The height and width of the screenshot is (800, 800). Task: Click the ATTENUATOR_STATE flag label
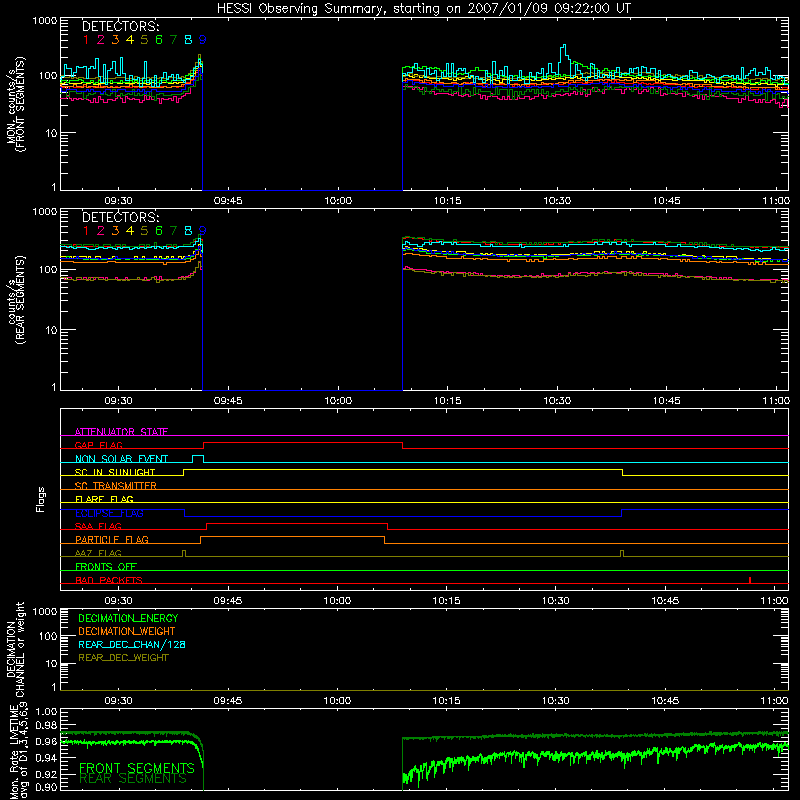pos(121,432)
